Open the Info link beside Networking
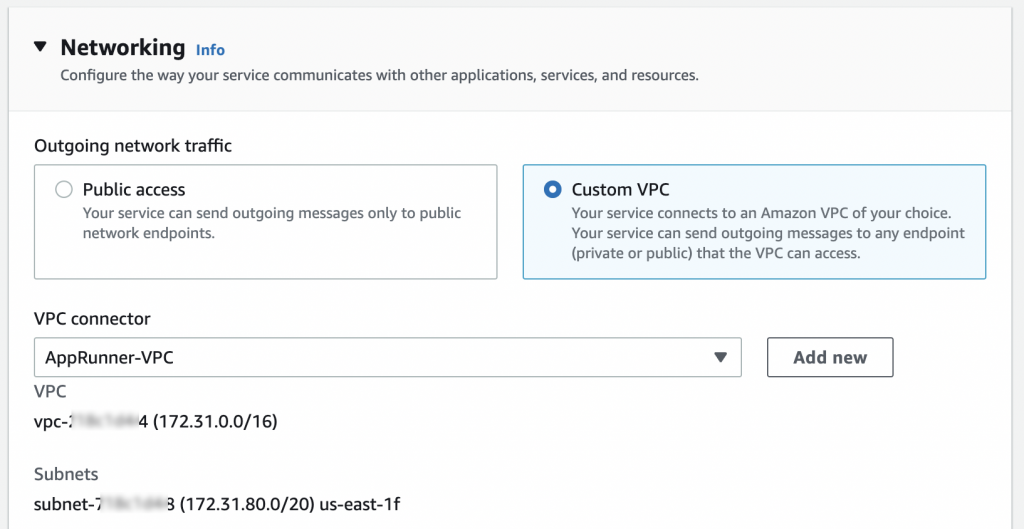1024x529 pixels. coord(210,50)
